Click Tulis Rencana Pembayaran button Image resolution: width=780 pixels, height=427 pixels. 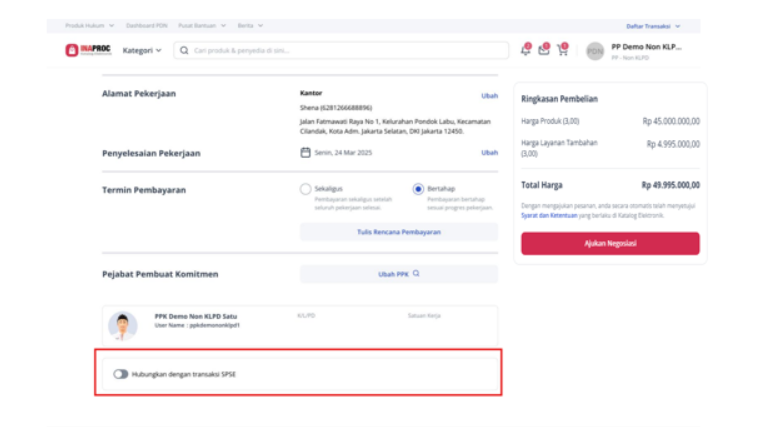pyautogui.click(x=398, y=232)
